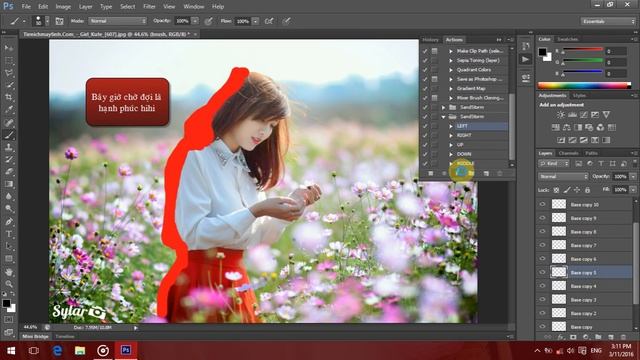Open the Image menu
Image resolution: width=640 pixels, height=360 pixels.
[63, 7]
